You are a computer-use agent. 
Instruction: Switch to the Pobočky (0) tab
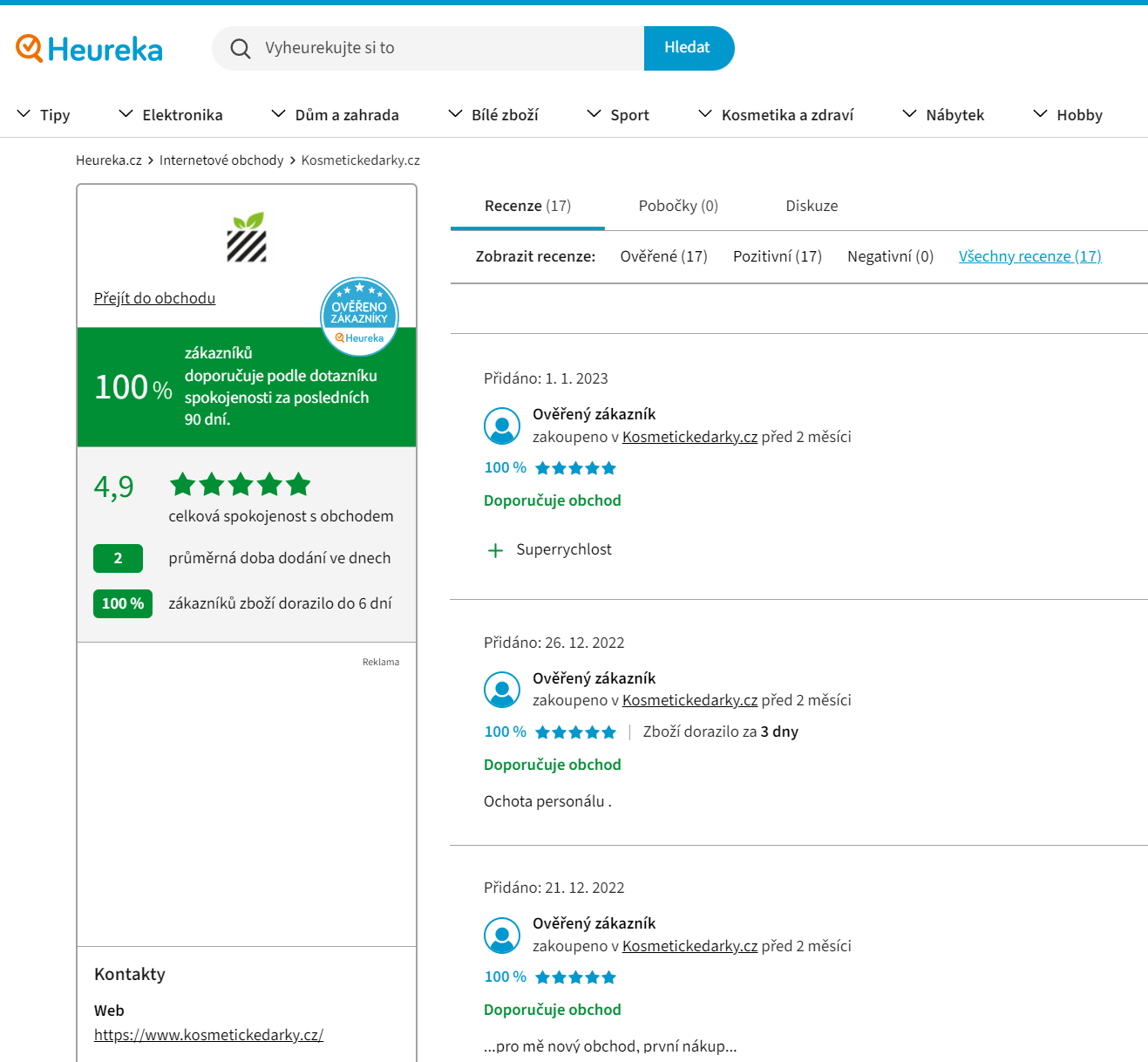click(678, 206)
